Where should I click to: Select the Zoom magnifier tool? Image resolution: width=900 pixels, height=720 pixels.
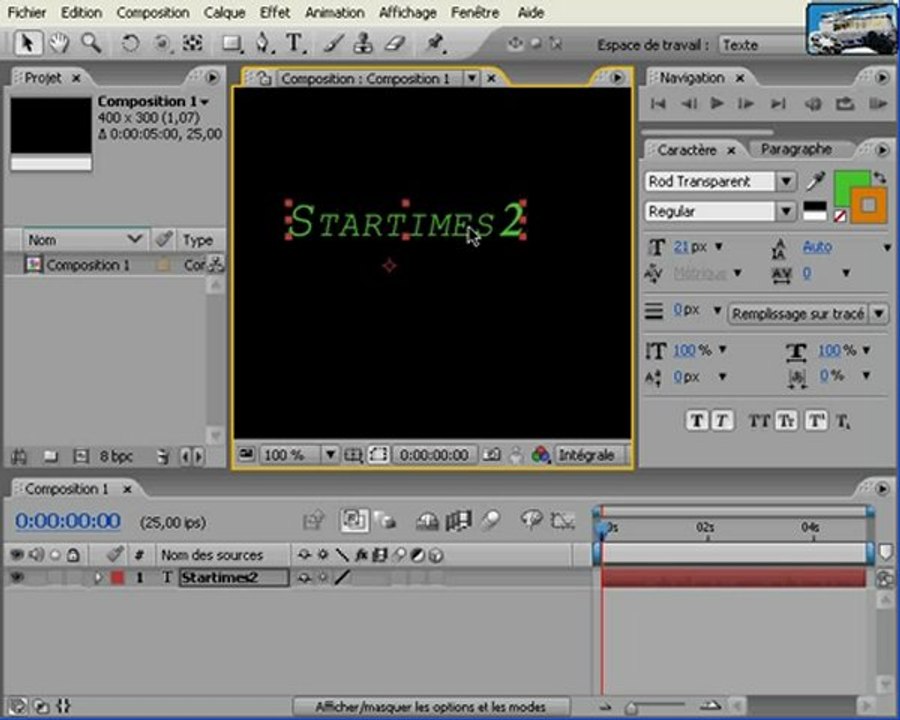(91, 43)
